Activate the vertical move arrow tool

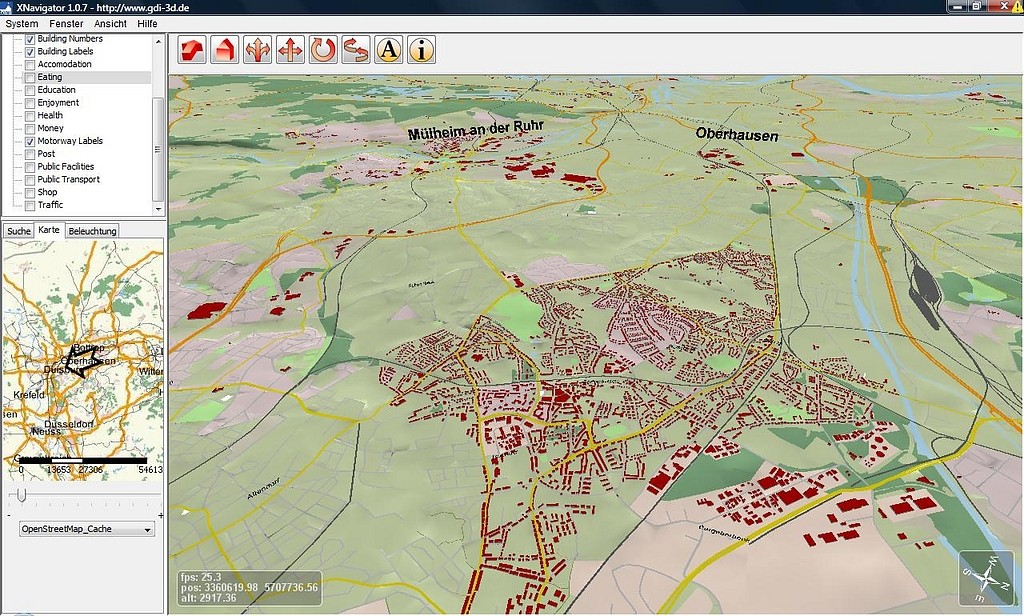coord(289,50)
